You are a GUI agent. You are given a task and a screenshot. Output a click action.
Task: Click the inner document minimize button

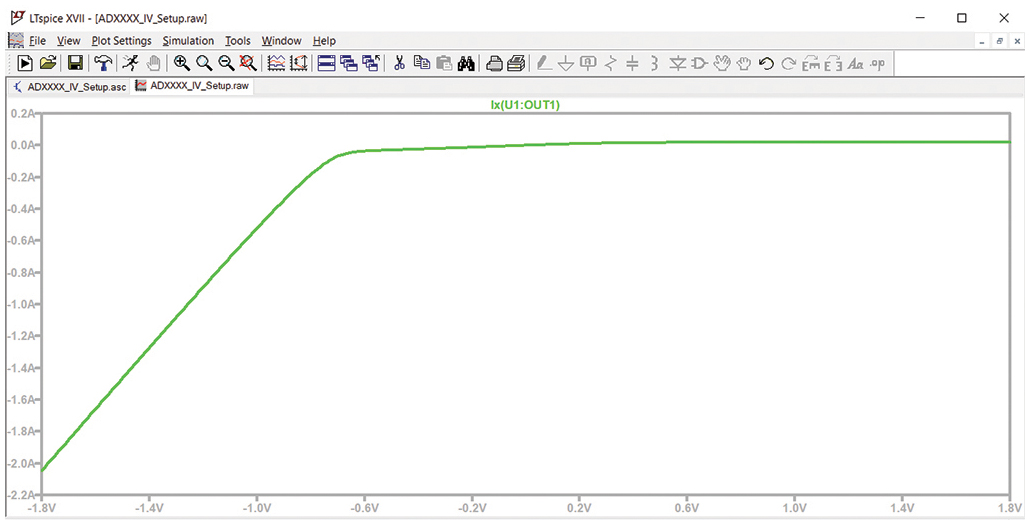[982, 41]
